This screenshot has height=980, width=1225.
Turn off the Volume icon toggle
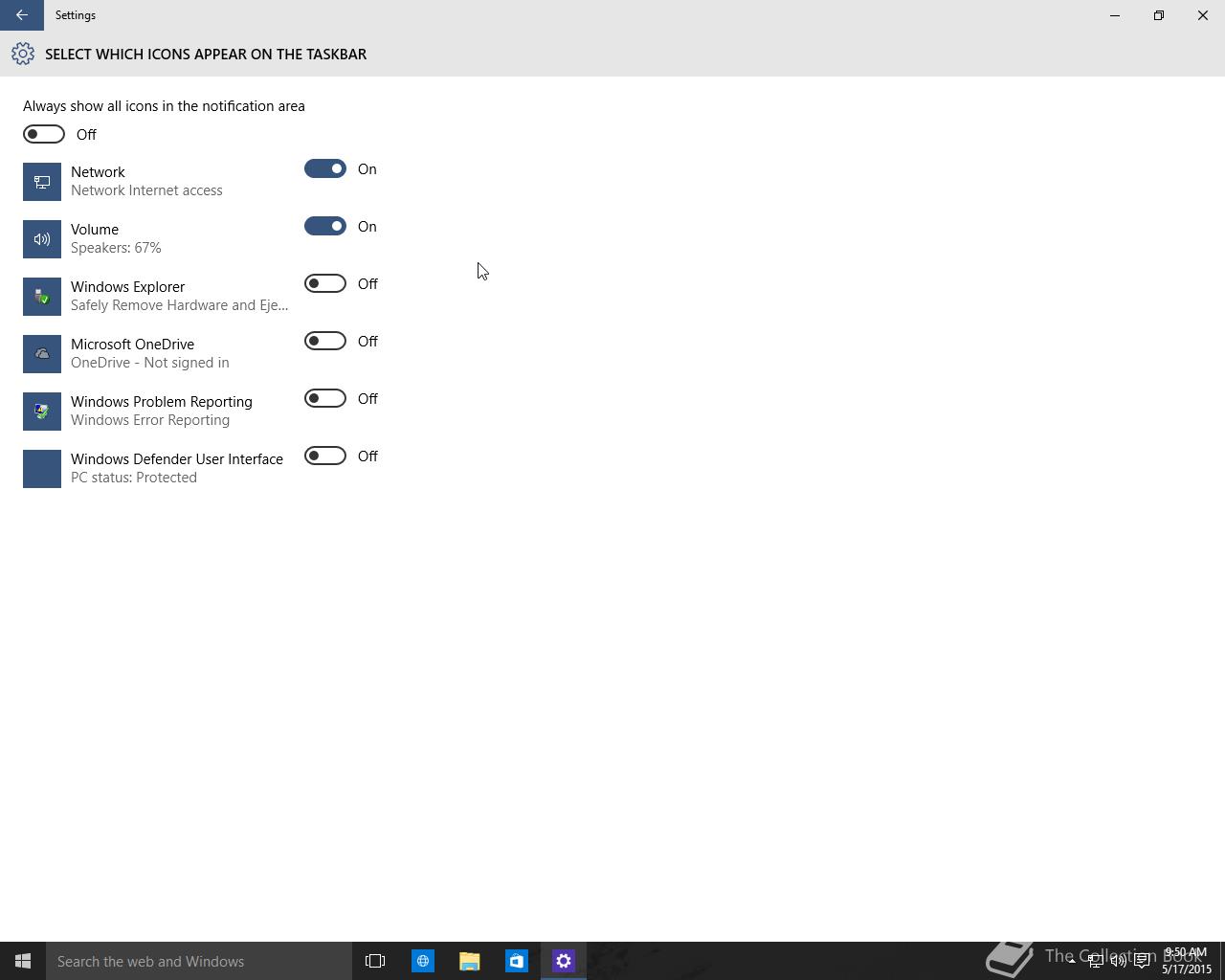point(325,226)
